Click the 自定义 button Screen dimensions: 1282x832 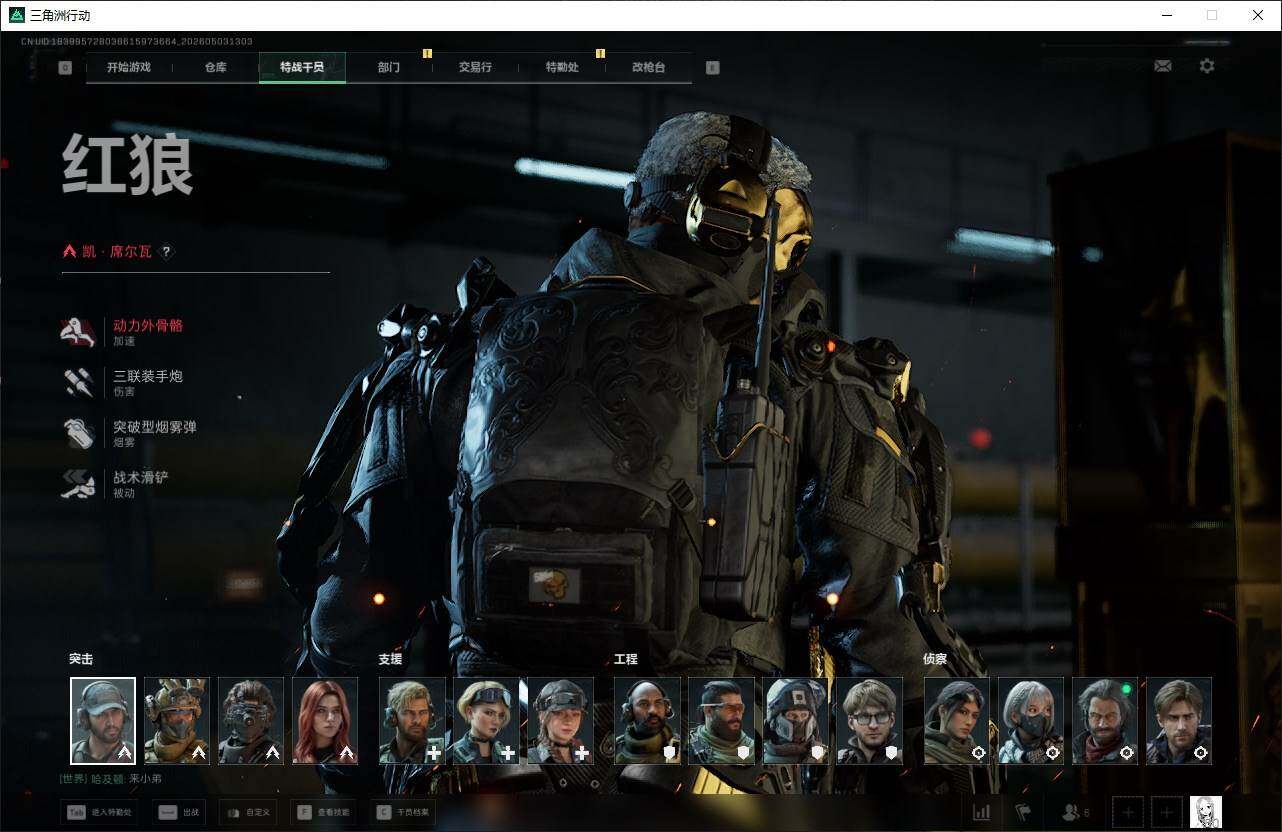coord(247,812)
